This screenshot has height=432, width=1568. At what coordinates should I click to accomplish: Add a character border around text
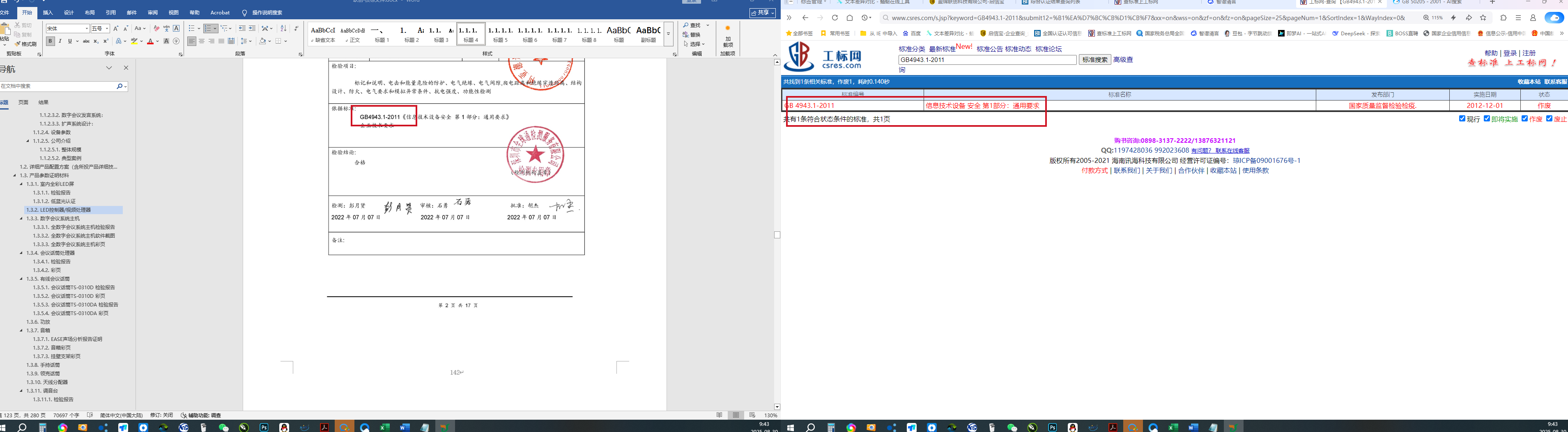point(177,29)
